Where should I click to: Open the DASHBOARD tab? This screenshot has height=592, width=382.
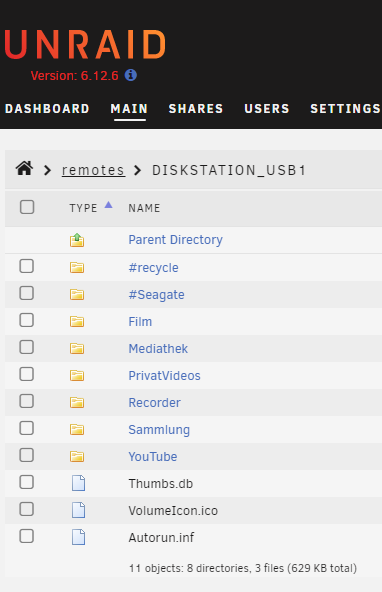pyautogui.click(x=47, y=109)
